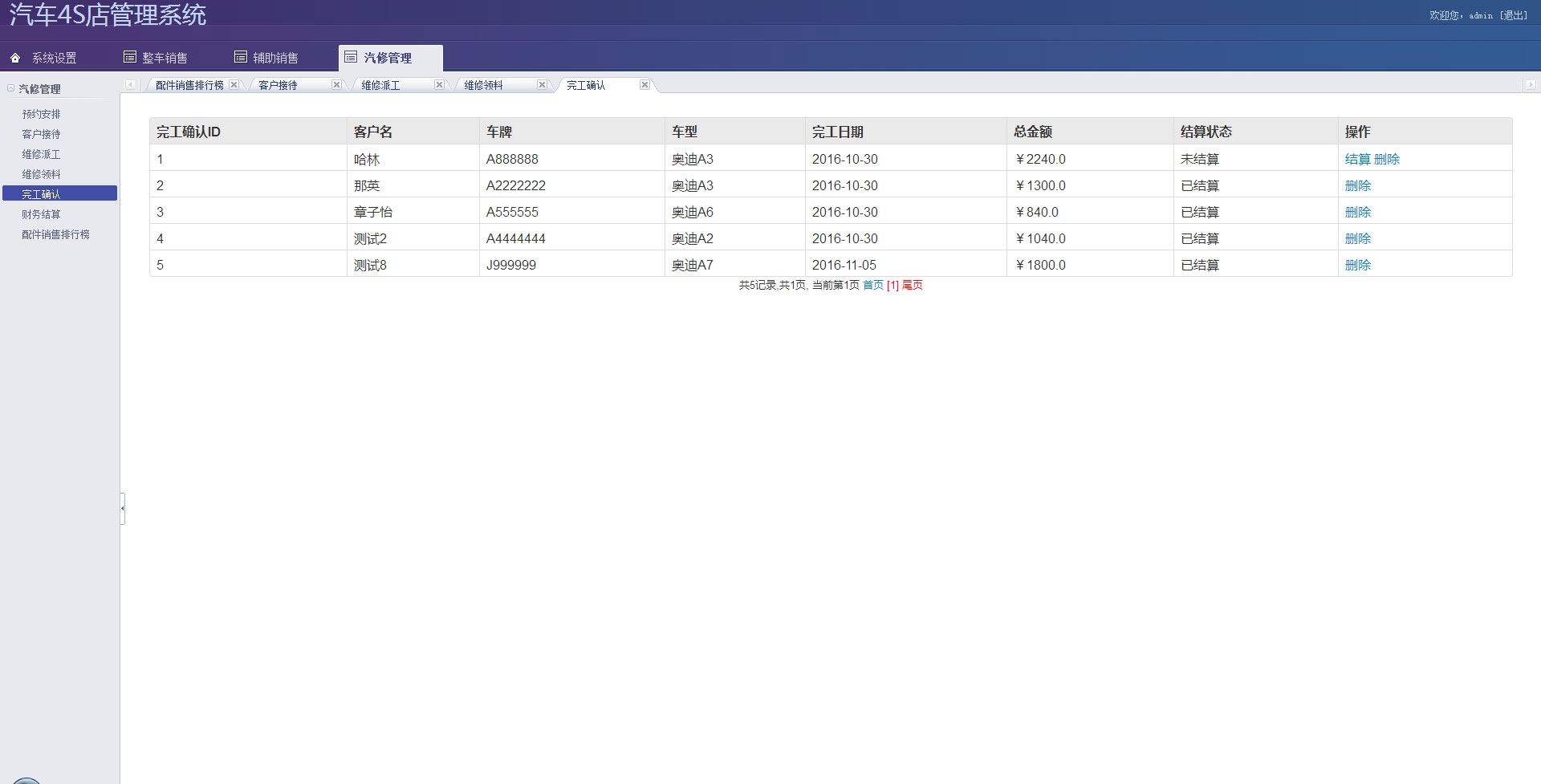Click the 退出 logout link
1541x784 pixels.
point(1514,15)
